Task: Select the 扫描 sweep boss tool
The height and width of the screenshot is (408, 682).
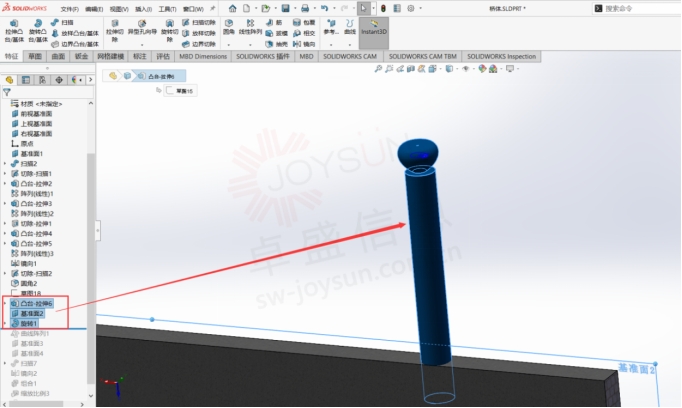Action: [62, 22]
